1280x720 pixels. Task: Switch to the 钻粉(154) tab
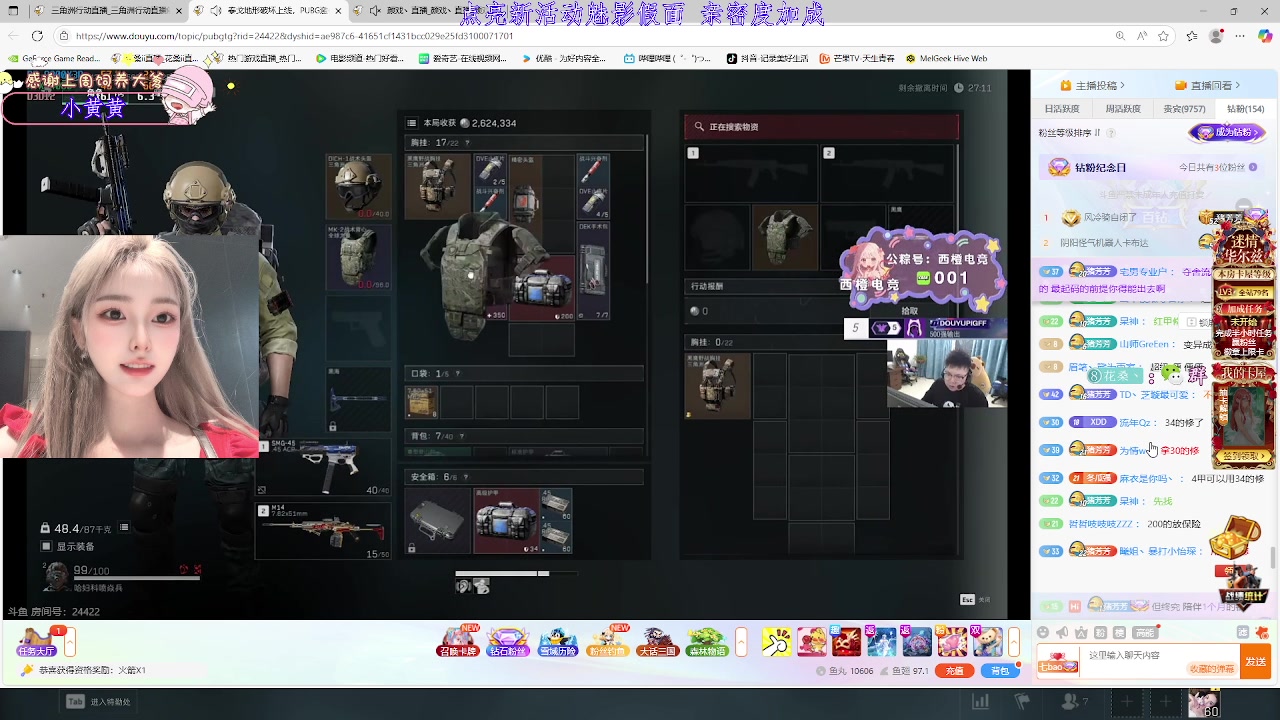coord(1246,109)
